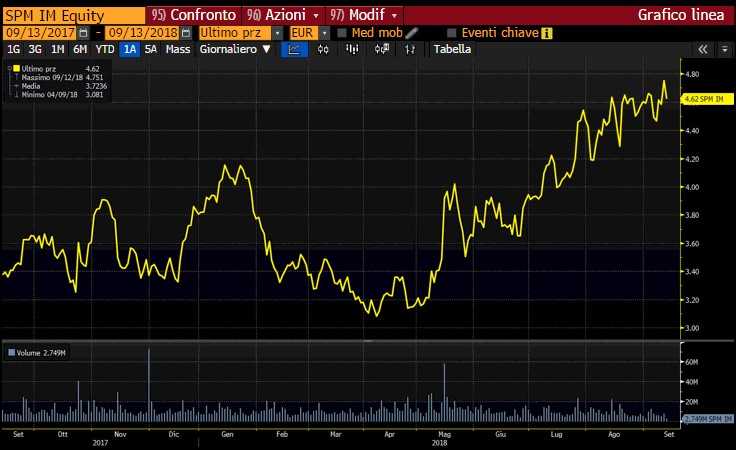Open the start date calendar picker

tap(84, 33)
